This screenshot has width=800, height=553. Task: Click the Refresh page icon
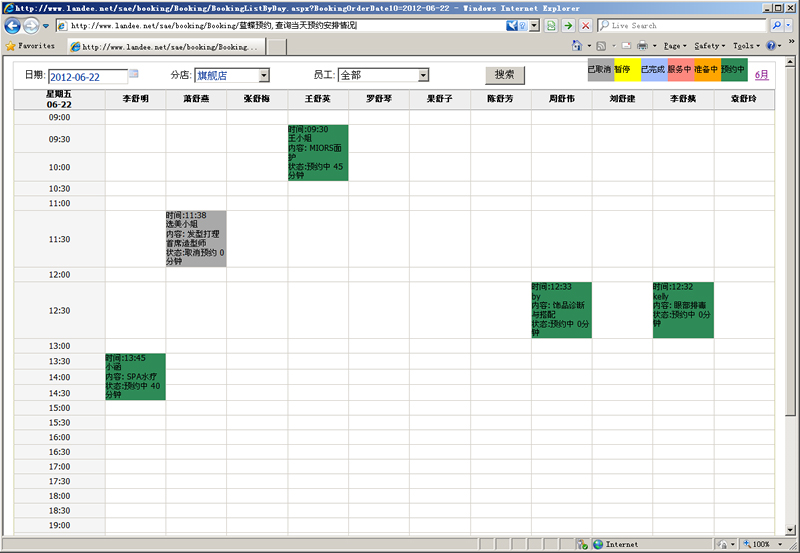click(x=551, y=25)
